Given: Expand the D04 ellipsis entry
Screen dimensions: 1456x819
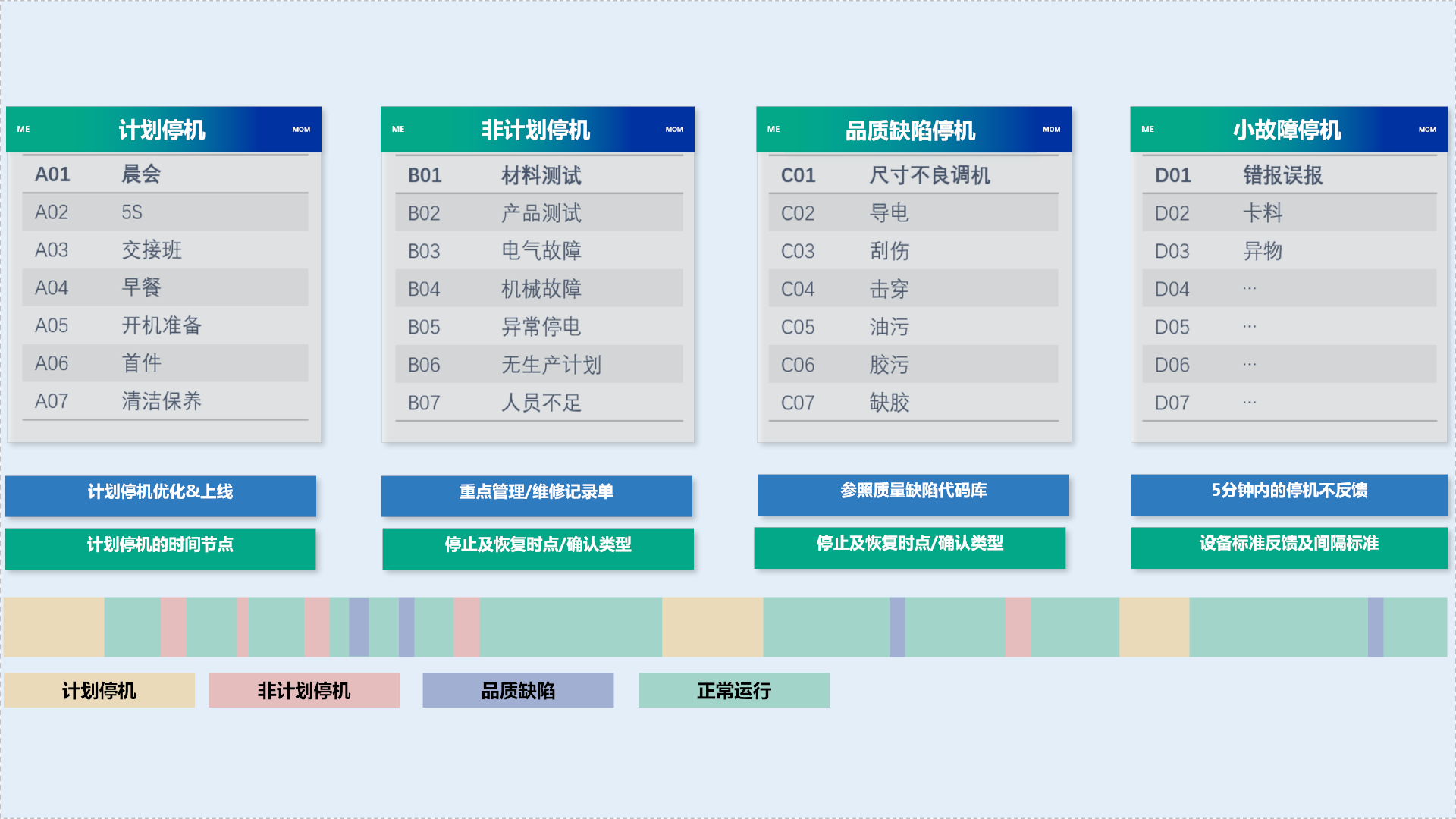Looking at the screenshot, I should (x=1288, y=288).
